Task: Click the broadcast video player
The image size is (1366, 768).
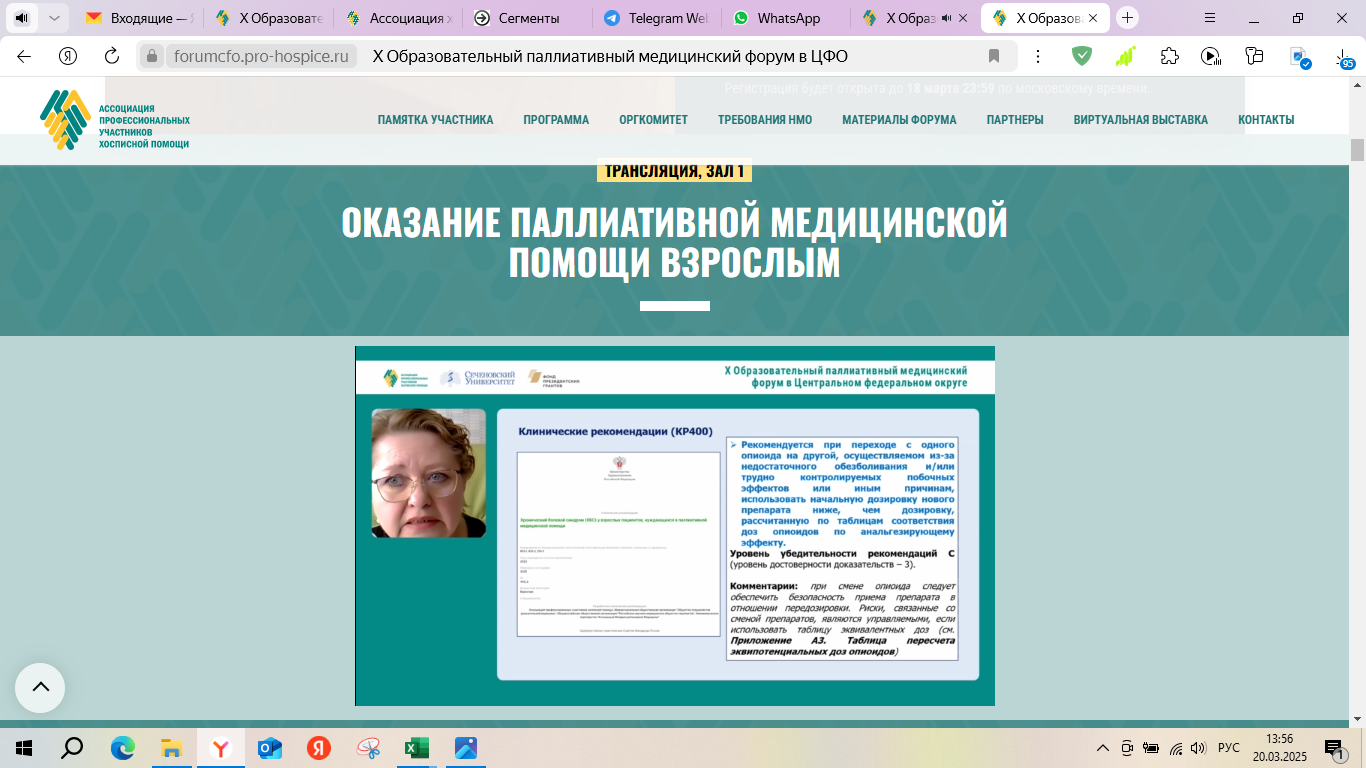Action: (x=675, y=526)
